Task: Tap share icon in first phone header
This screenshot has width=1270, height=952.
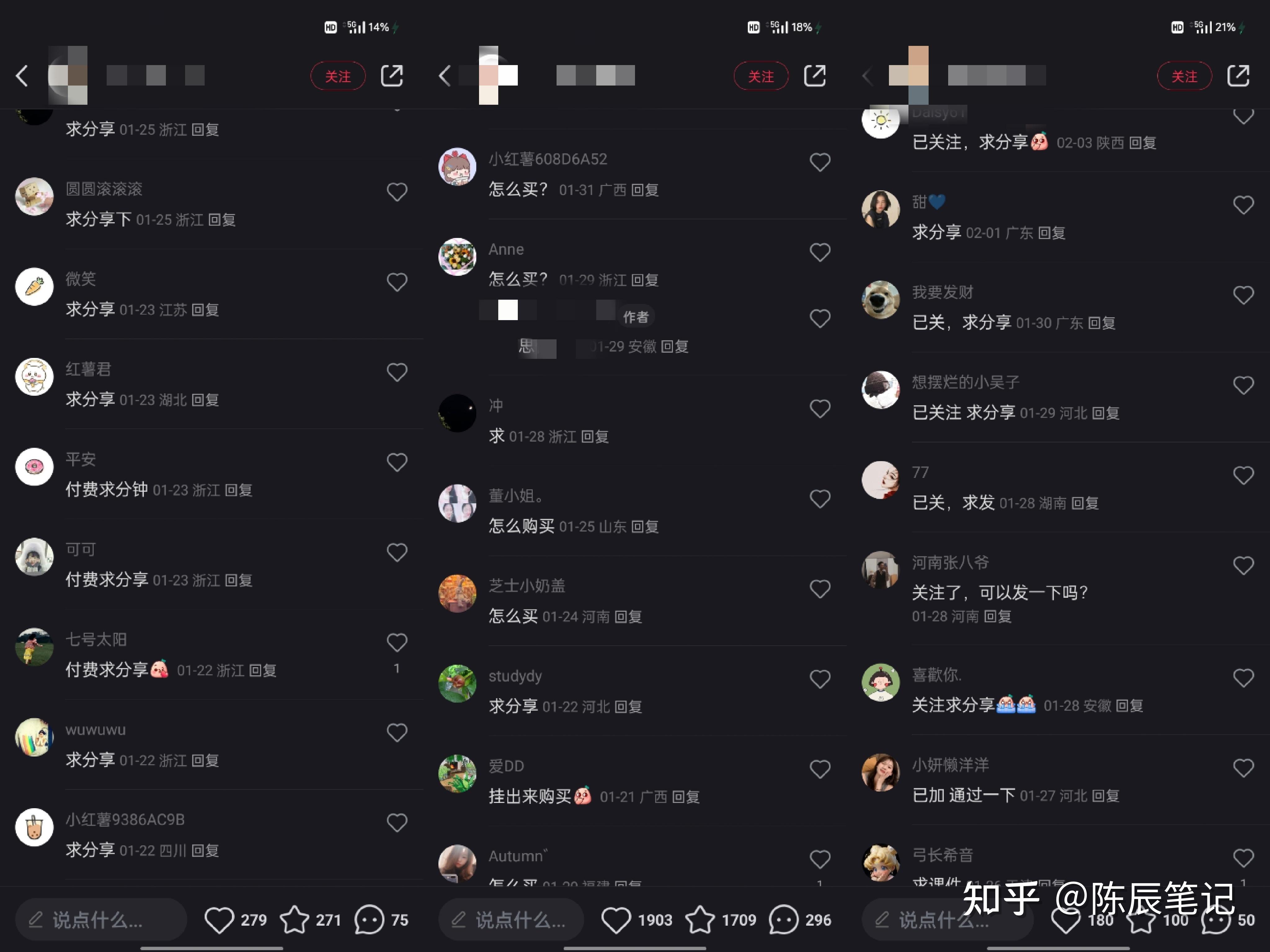Action: click(x=392, y=76)
